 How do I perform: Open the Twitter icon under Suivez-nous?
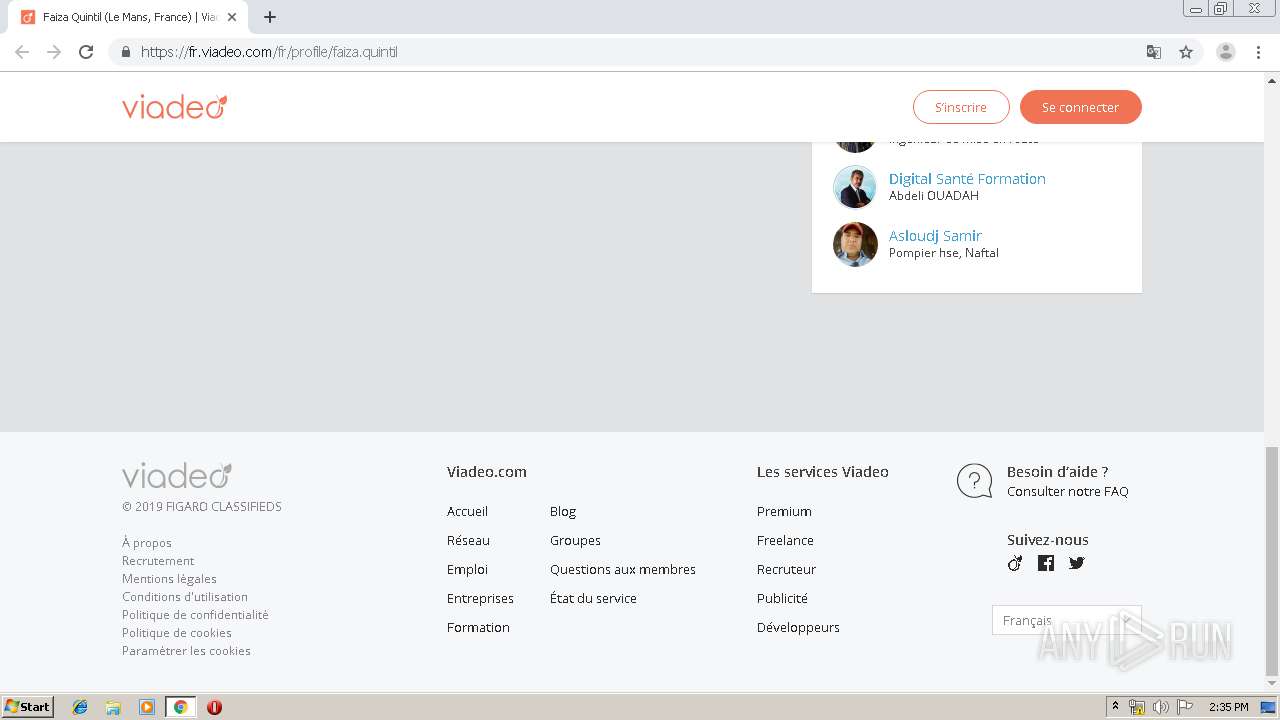(1077, 563)
